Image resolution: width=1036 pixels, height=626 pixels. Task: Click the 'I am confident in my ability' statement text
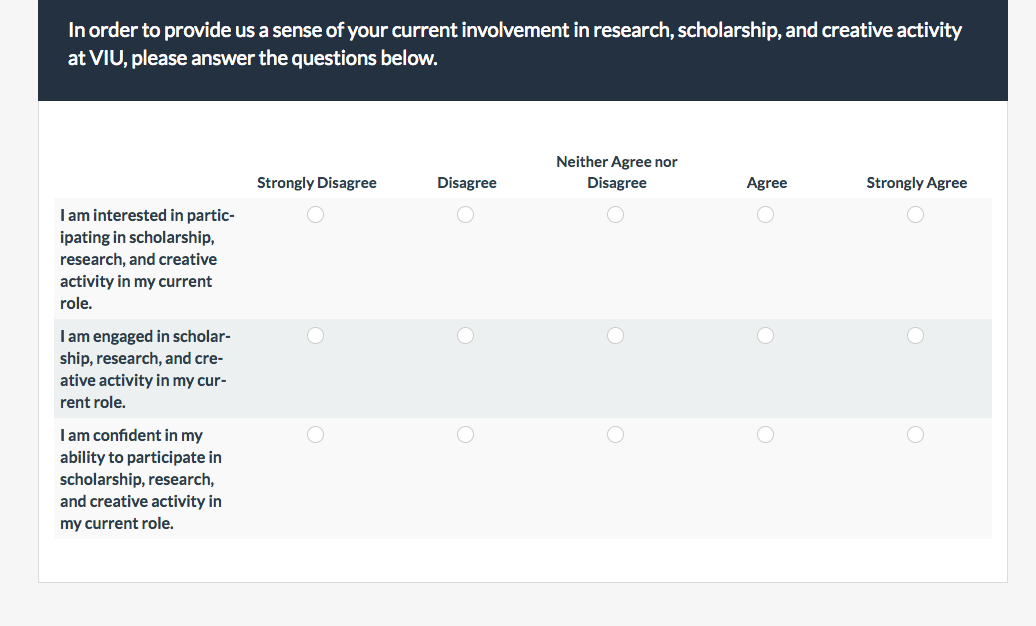coord(141,479)
